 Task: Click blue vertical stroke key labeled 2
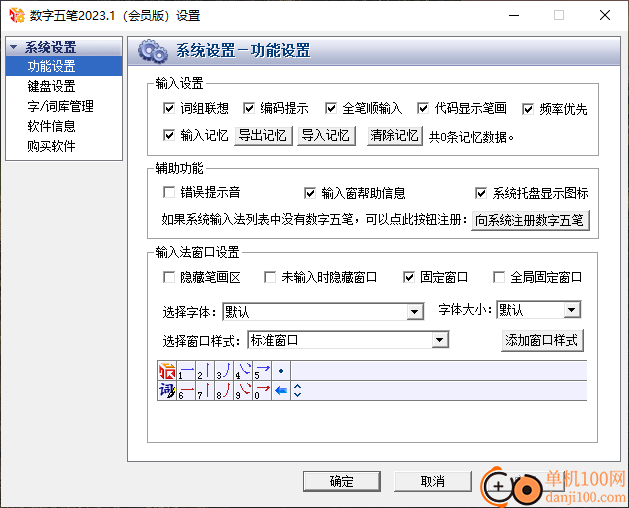[205, 371]
